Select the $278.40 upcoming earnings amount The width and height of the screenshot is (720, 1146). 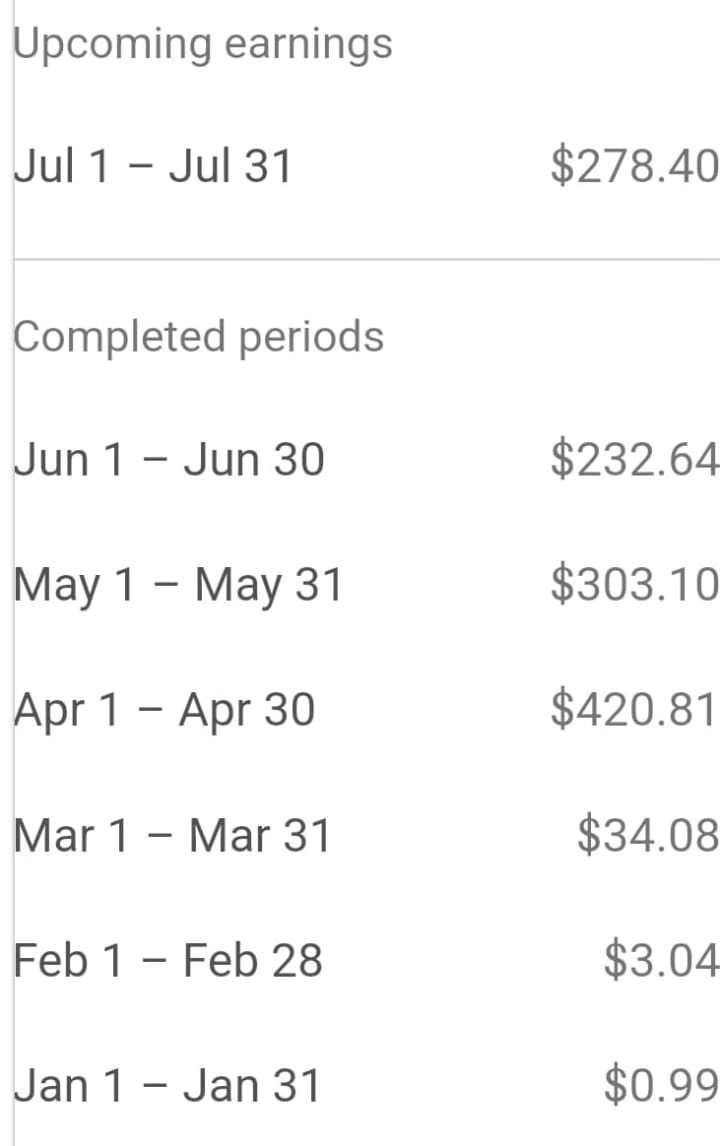click(634, 166)
